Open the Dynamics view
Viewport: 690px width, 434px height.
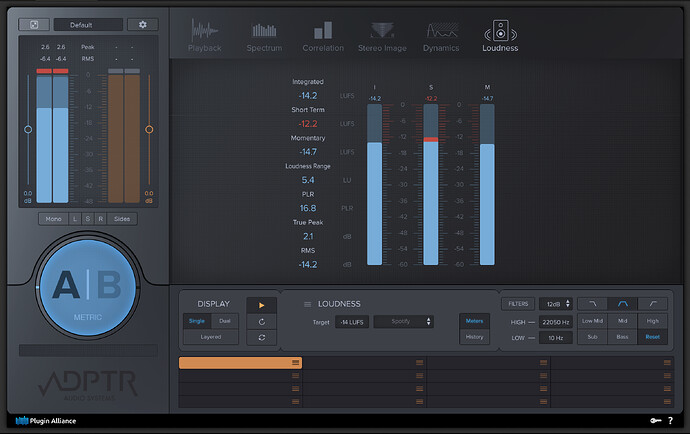441,36
